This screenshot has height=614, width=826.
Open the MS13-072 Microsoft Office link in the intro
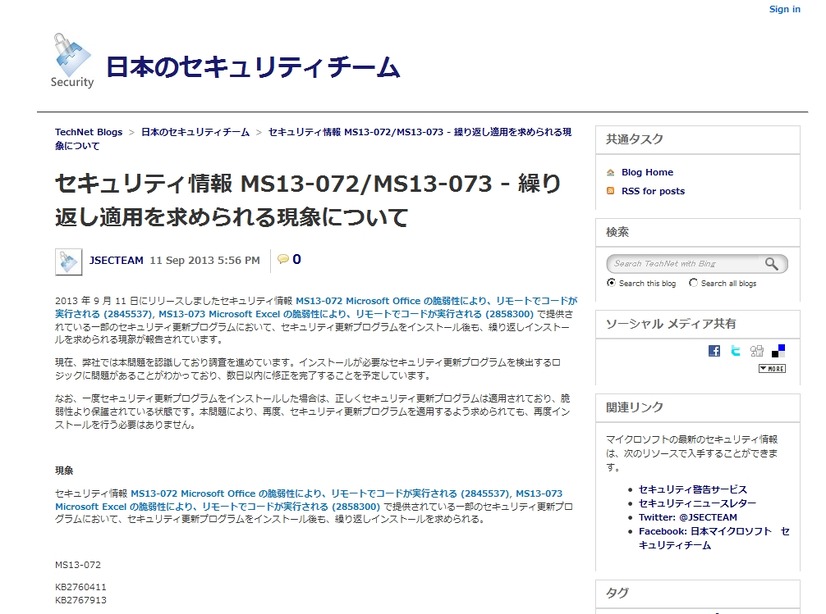pos(316,307)
